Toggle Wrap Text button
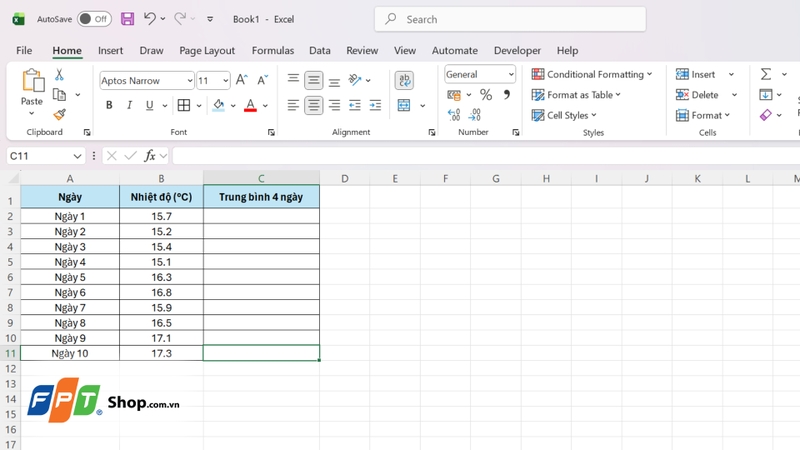This screenshot has height=450, width=800. click(404, 80)
